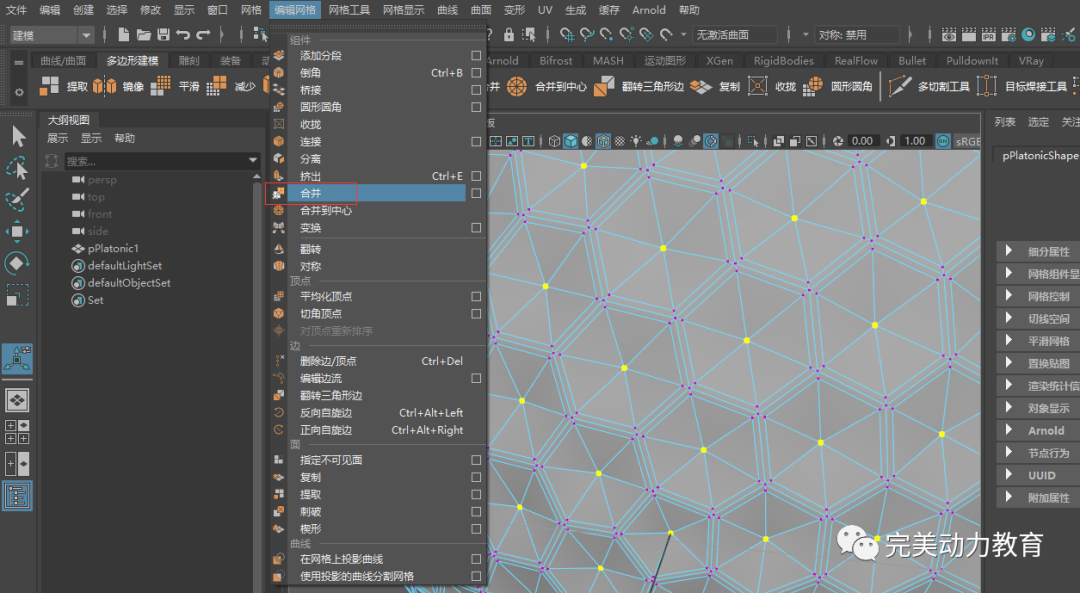This screenshot has width=1080, height=593.
Task: Pick the Paint selection brush tool
Action: (x=18, y=200)
